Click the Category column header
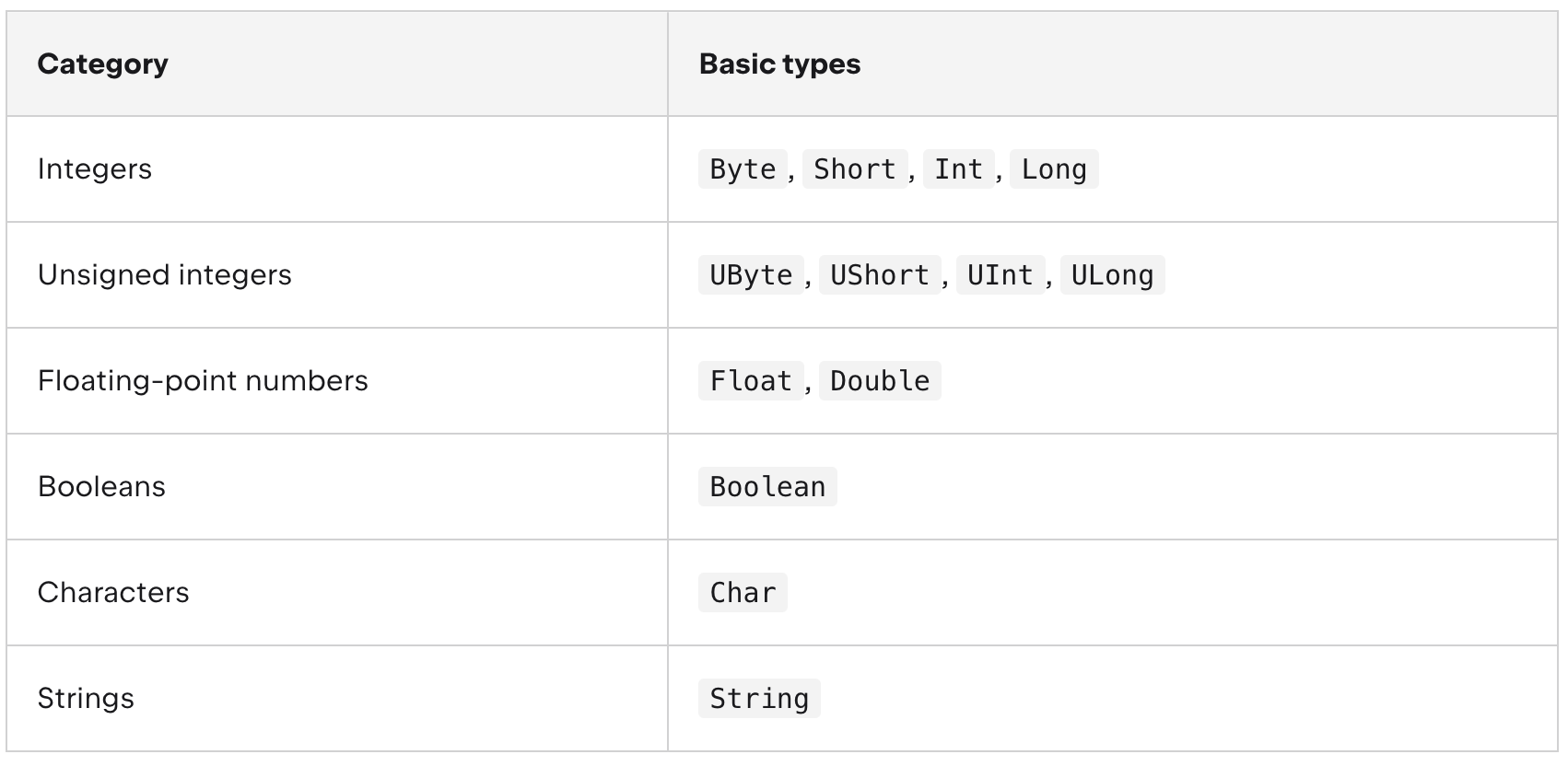1568x766 pixels. tap(103, 64)
